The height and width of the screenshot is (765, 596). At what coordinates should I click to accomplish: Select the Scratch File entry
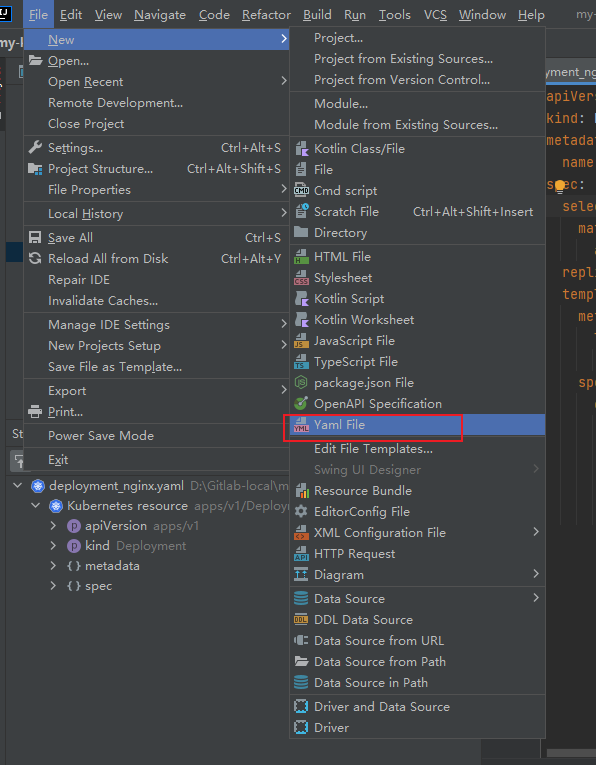[x=417, y=212]
